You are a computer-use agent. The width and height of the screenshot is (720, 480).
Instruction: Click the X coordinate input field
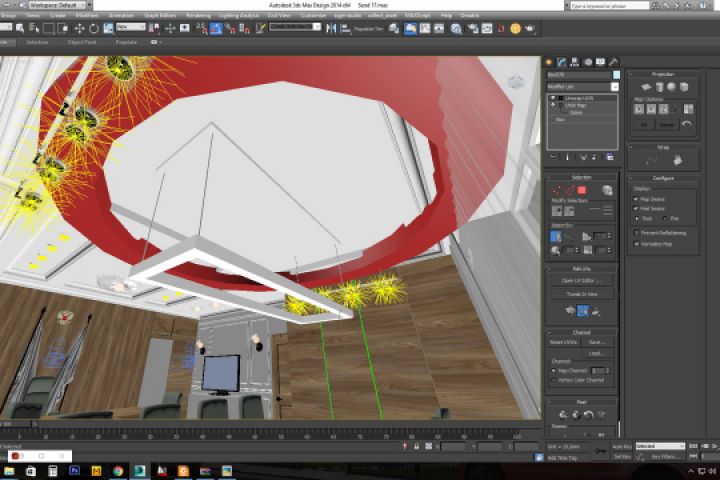coord(453,446)
